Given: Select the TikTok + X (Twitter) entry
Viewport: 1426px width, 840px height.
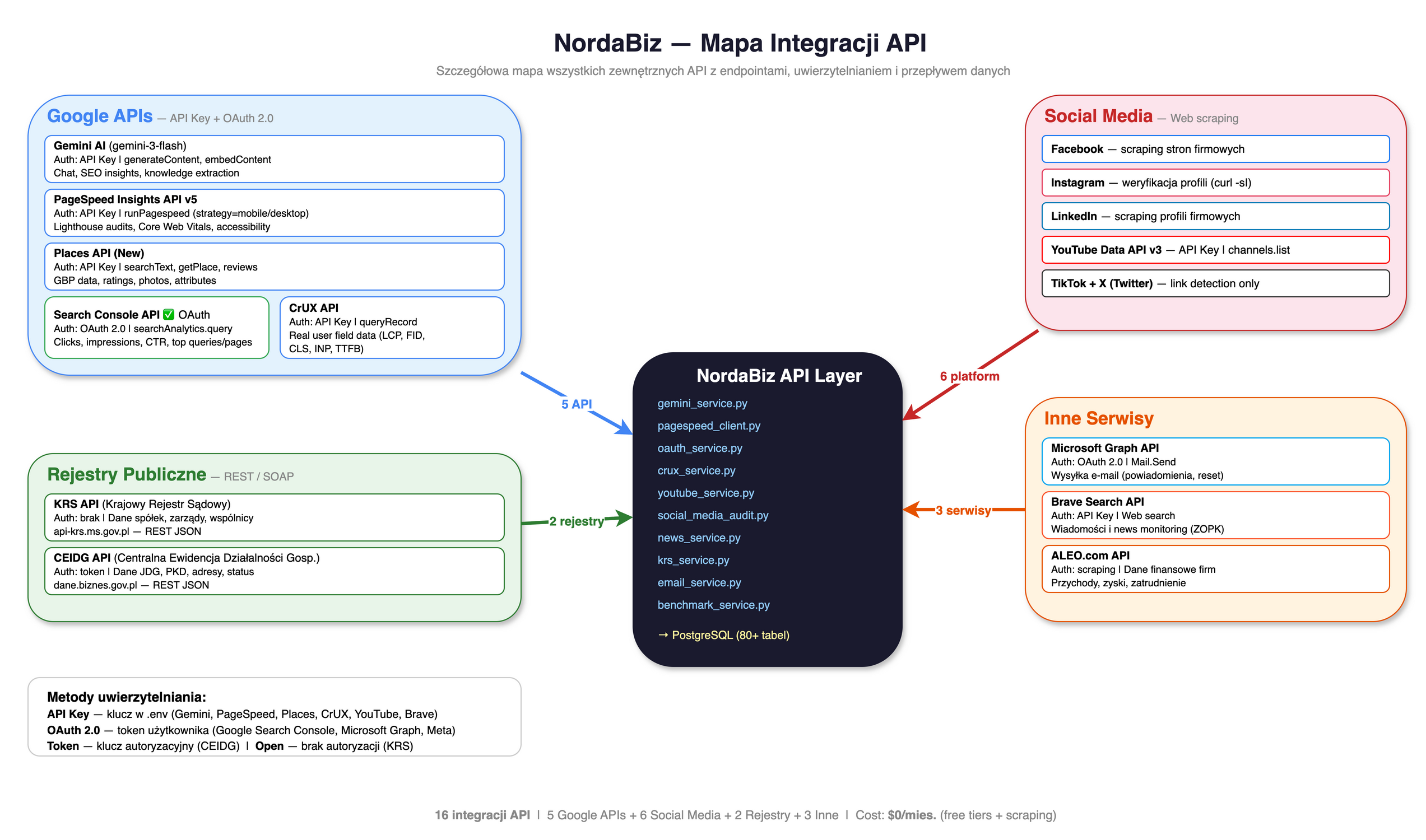Looking at the screenshot, I should click(x=1215, y=283).
